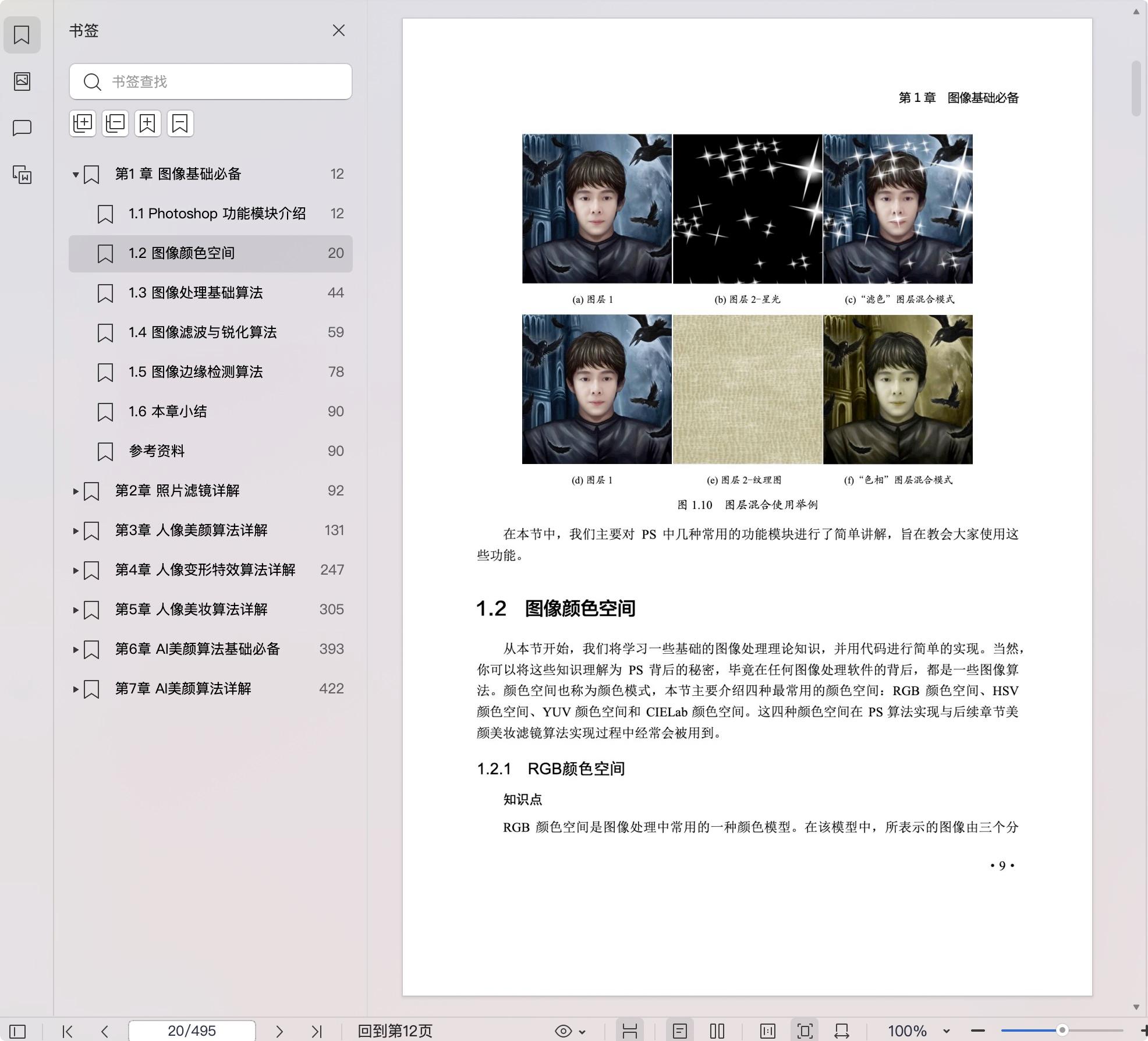
Task: Open the bookmarks sidebar panel icon
Action: point(22,35)
